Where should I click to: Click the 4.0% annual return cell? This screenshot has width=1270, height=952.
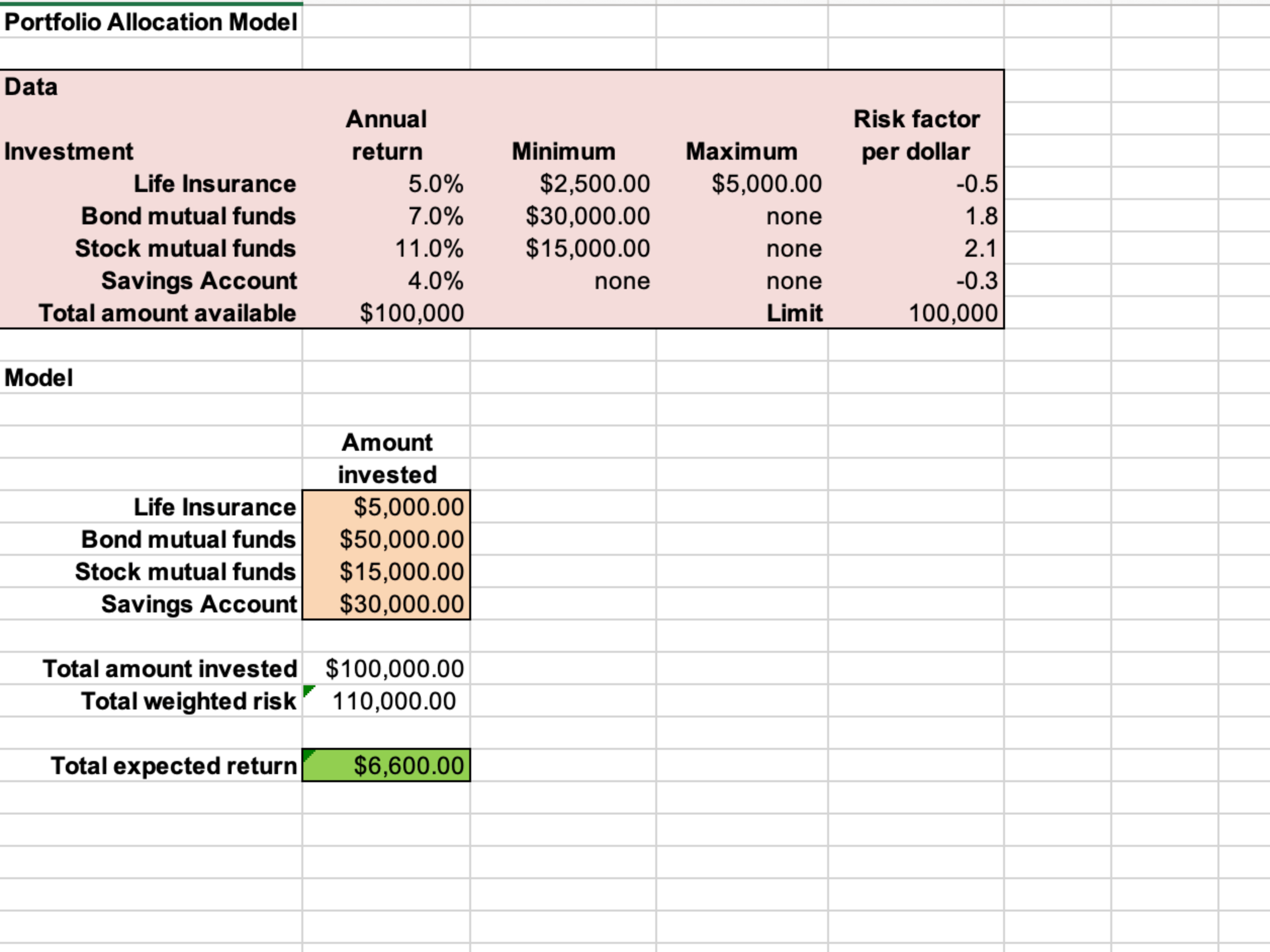(386, 280)
